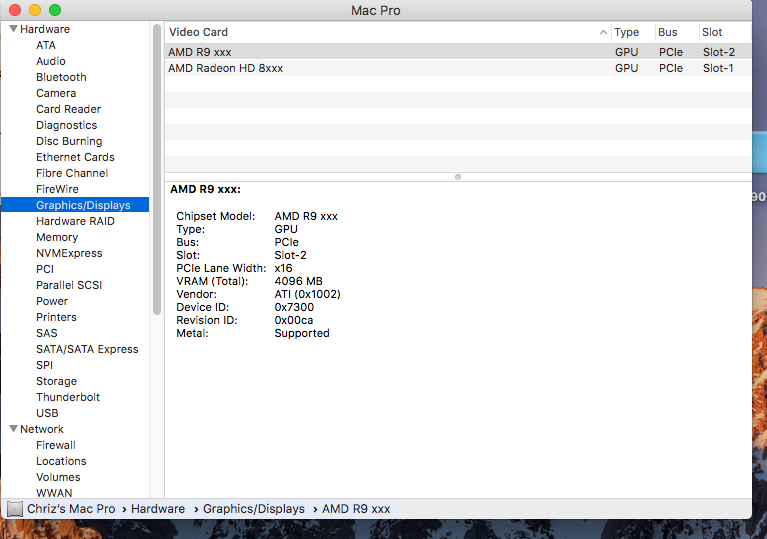Screen dimensions: 767x539
Task: Click the sort arrow in Video Card header
Action: coord(603,32)
